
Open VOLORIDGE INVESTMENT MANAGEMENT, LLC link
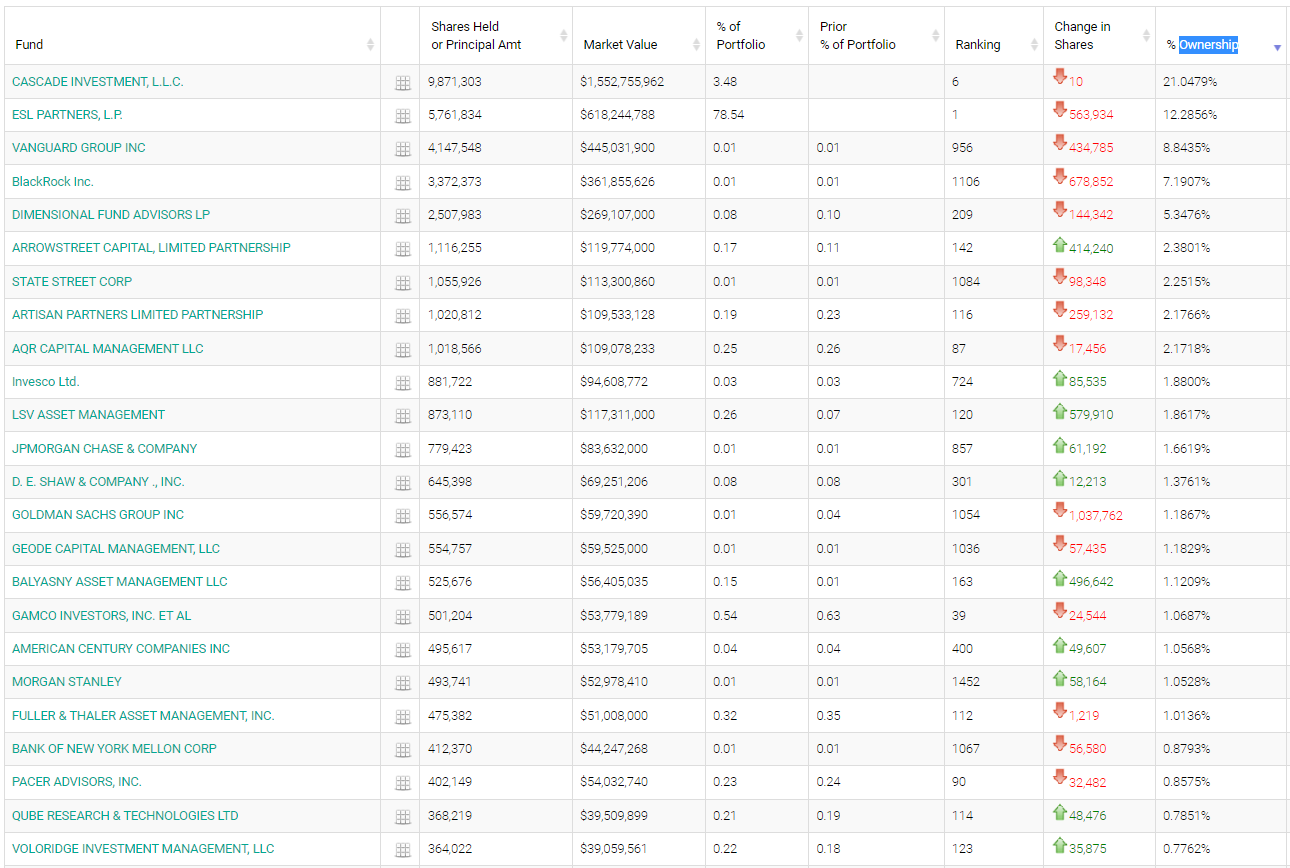[x=143, y=848]
